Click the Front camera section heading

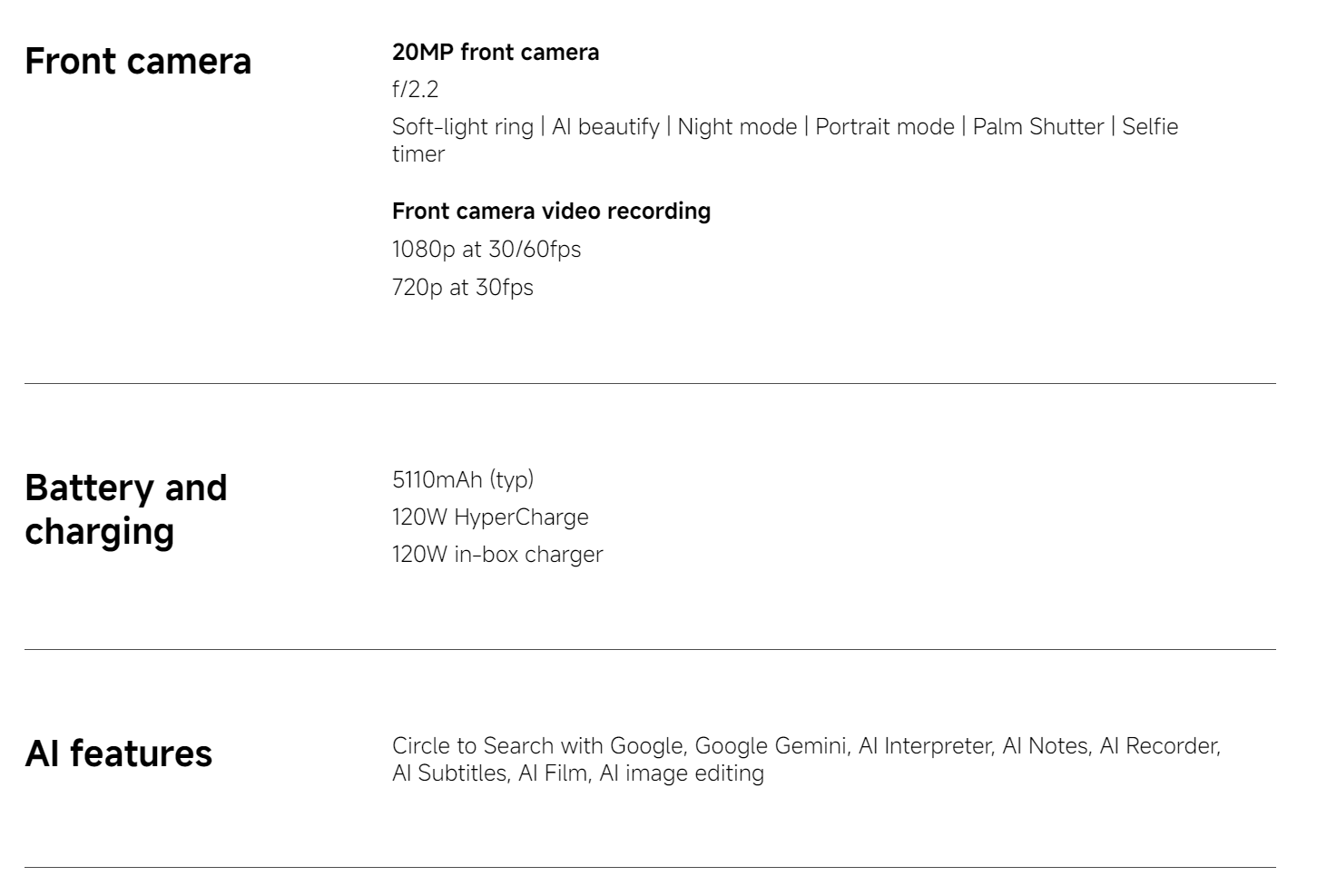[x=138, y=62]
